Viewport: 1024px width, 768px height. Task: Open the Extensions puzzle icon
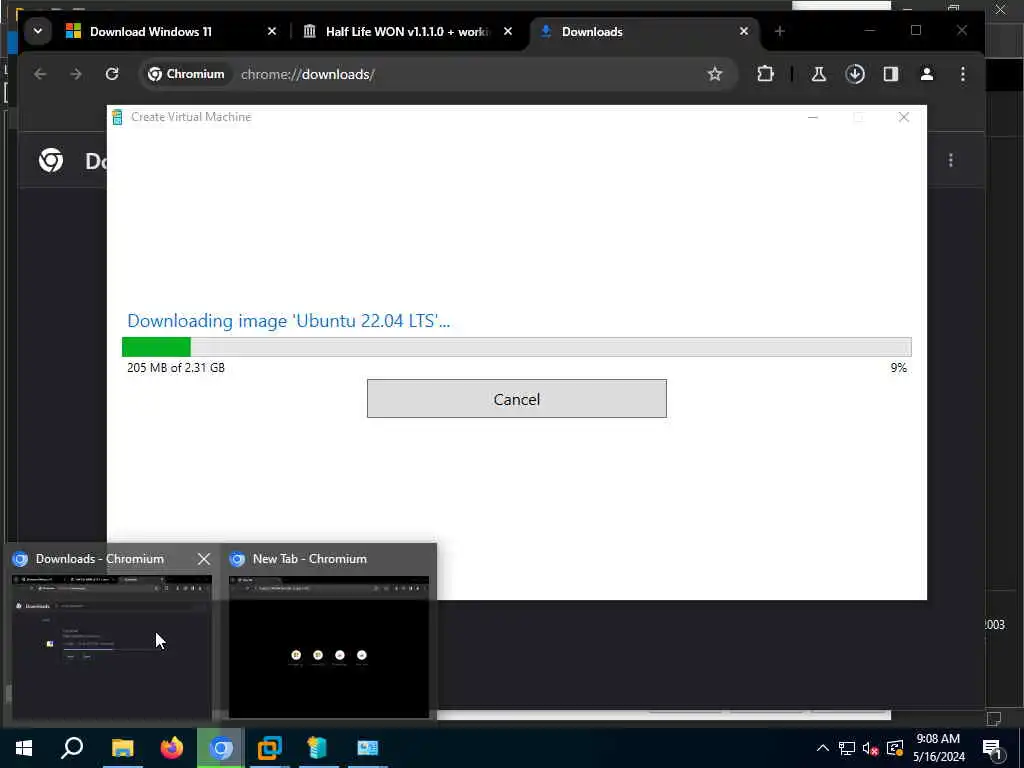point(765,74)
